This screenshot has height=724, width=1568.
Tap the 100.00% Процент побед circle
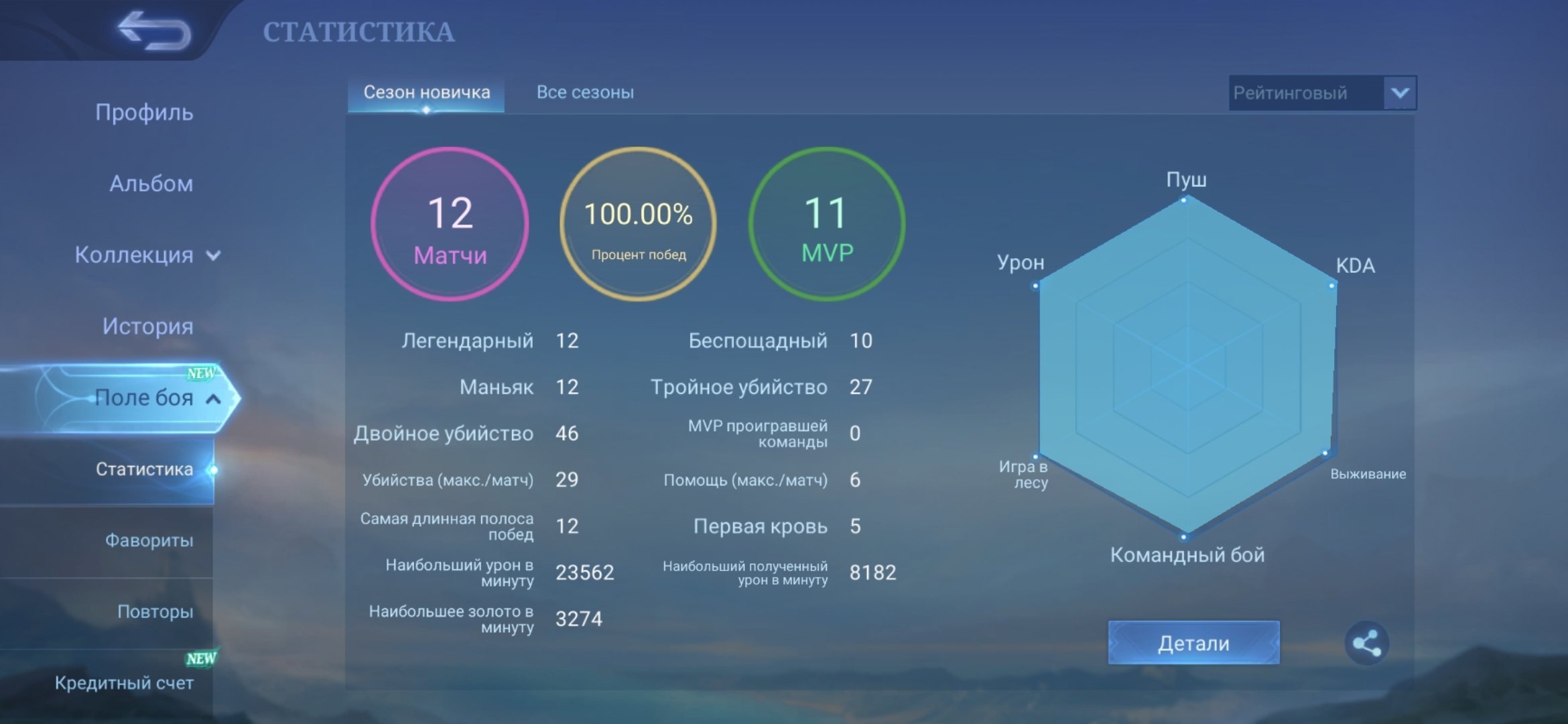point(638,224)
